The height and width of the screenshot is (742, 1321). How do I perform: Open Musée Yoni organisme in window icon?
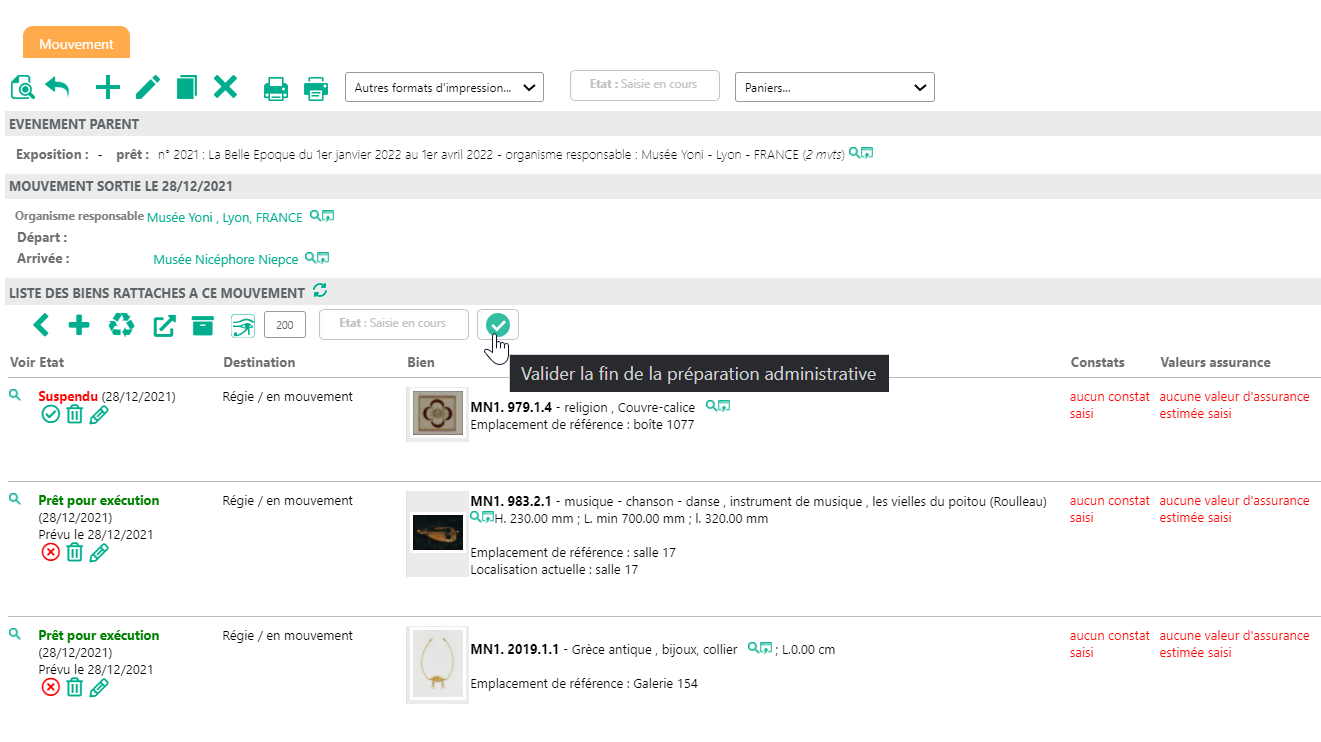[x=328, y=215]
